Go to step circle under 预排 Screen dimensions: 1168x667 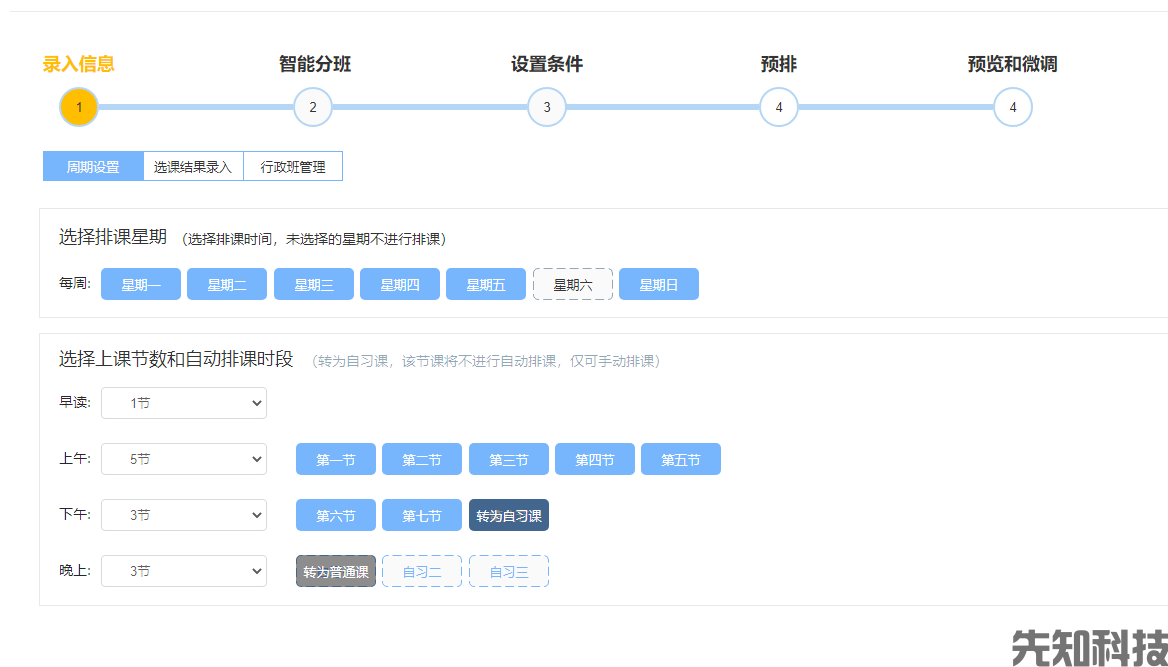(779, 107)
